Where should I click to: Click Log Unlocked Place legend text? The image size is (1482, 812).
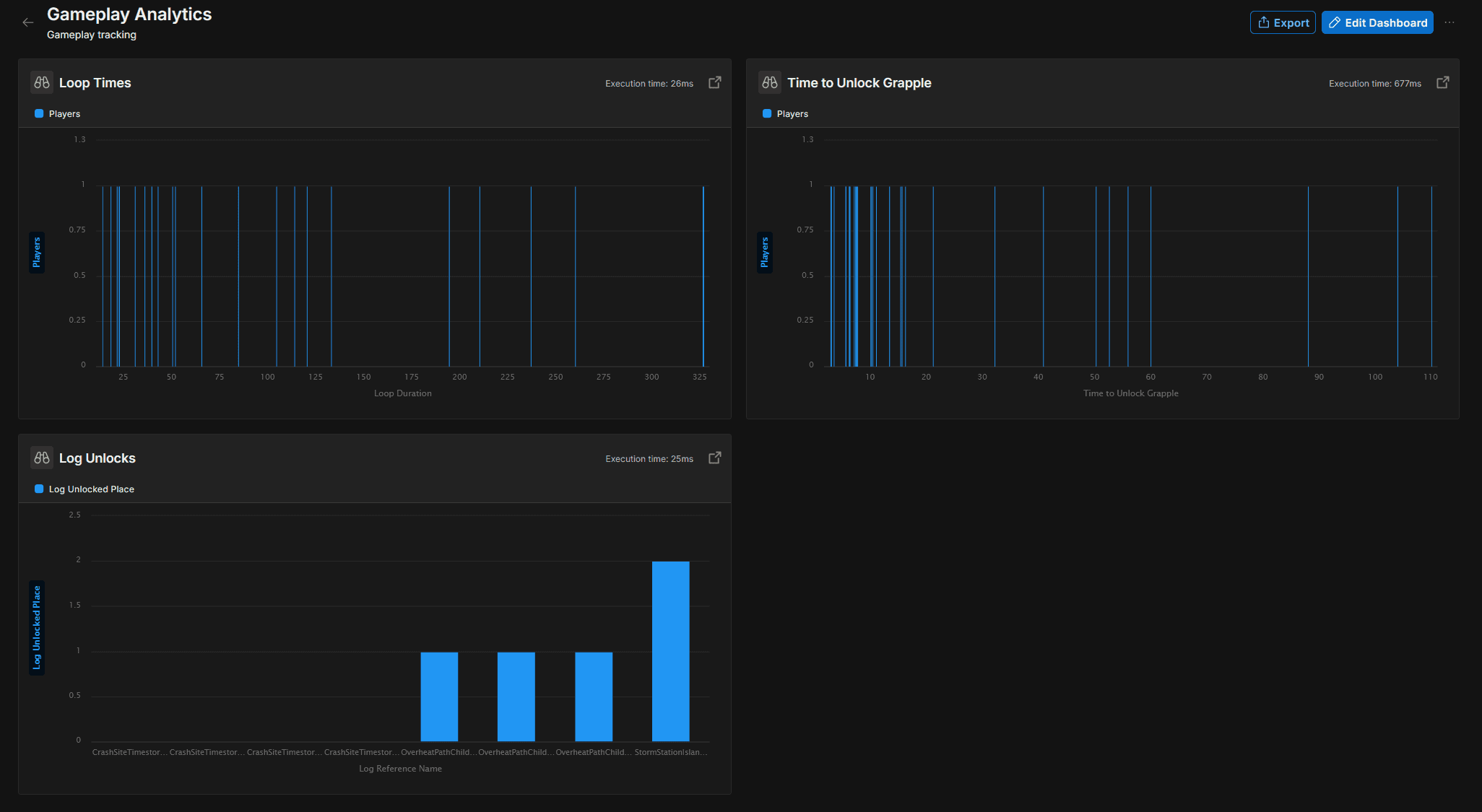pos(92,489)
